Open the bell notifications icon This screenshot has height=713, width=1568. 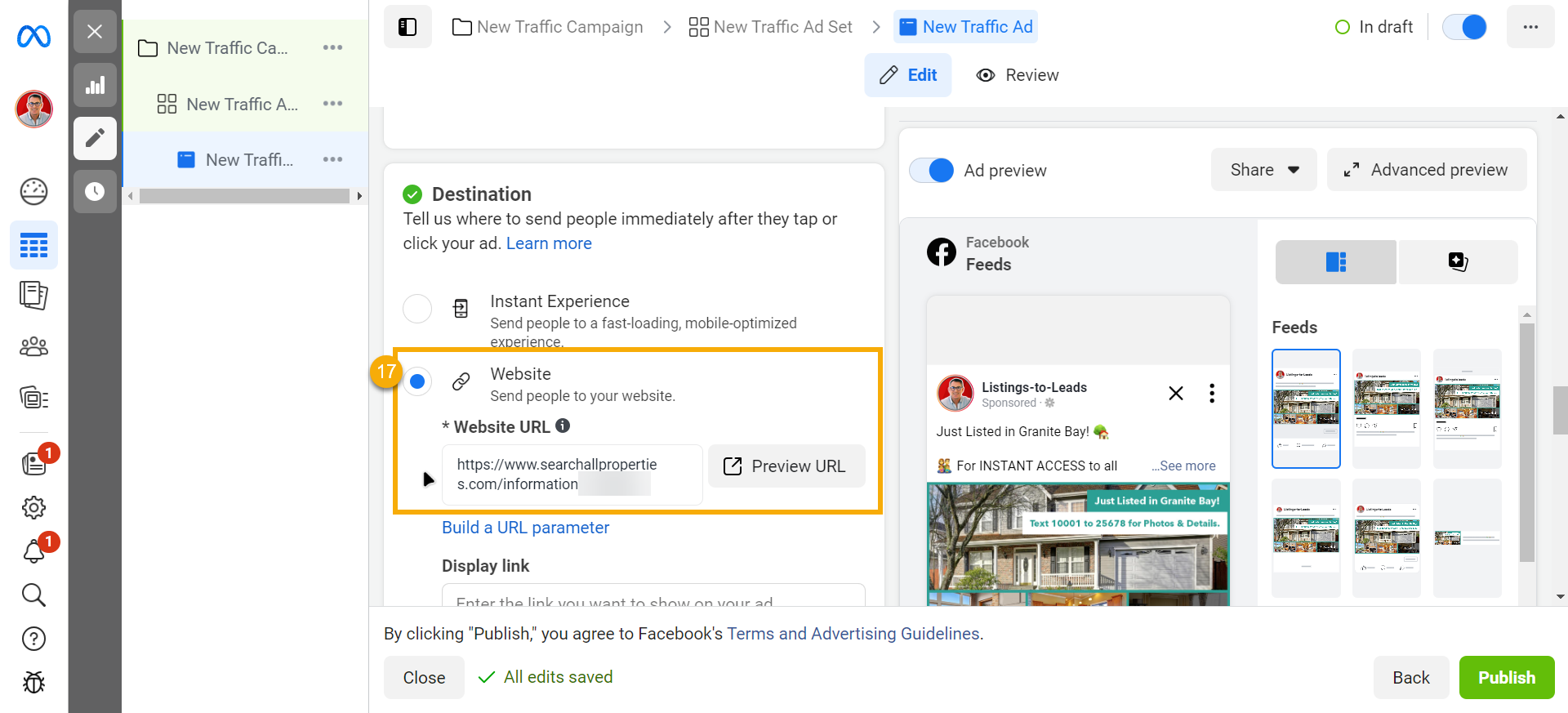click(x=33, y=551)
